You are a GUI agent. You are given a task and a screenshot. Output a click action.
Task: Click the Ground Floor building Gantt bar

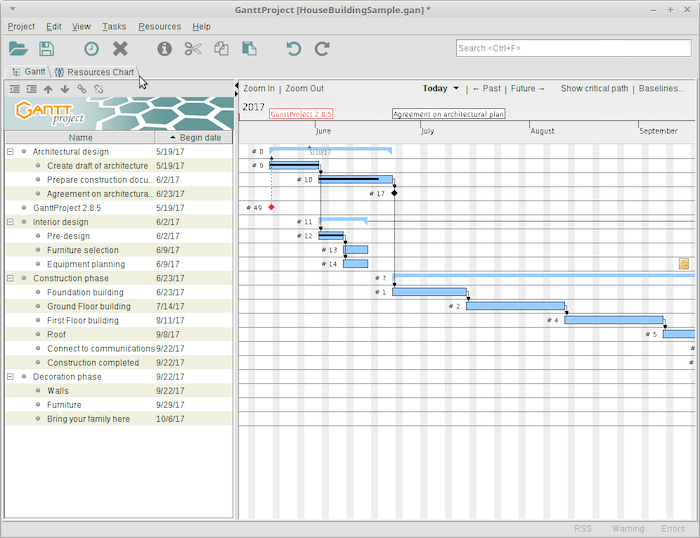point(515,306)
